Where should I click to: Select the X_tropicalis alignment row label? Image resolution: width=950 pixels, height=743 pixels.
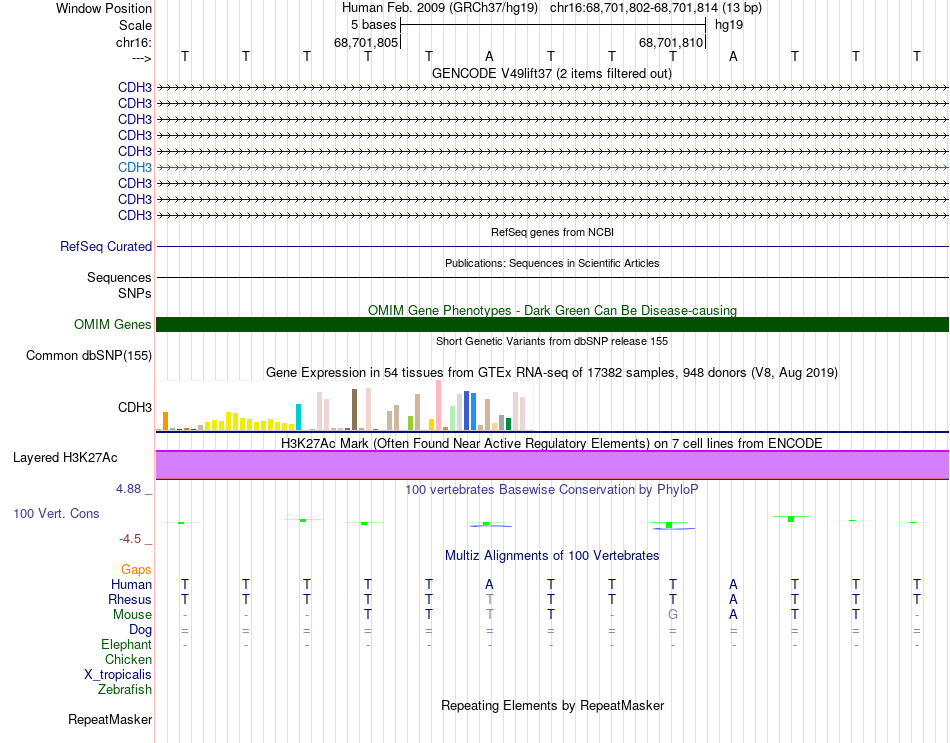118,675
